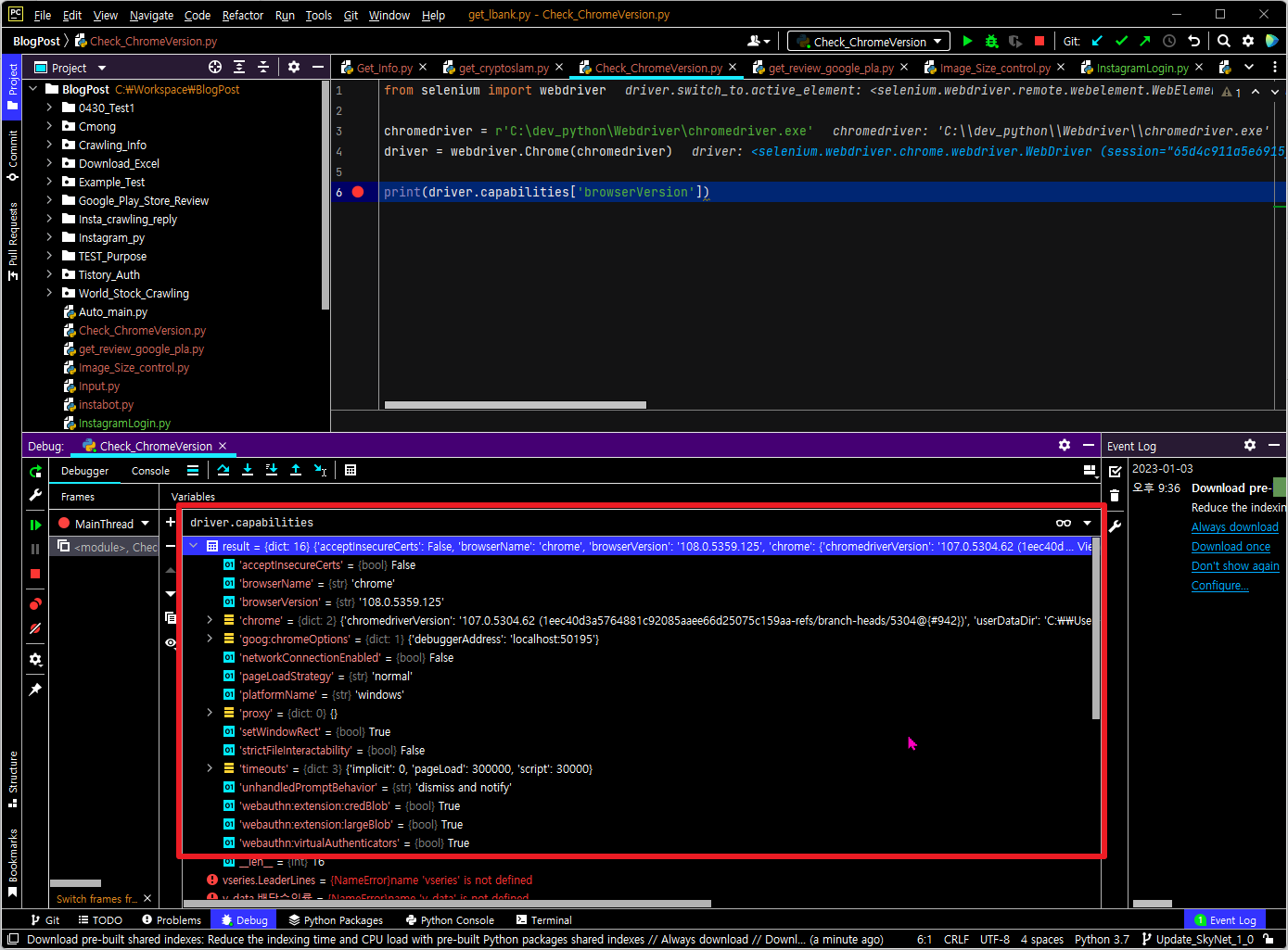The image size is (1288, 950).
Task: Show expression history dropdown arrow
Action: click(x=1088, y=523)
